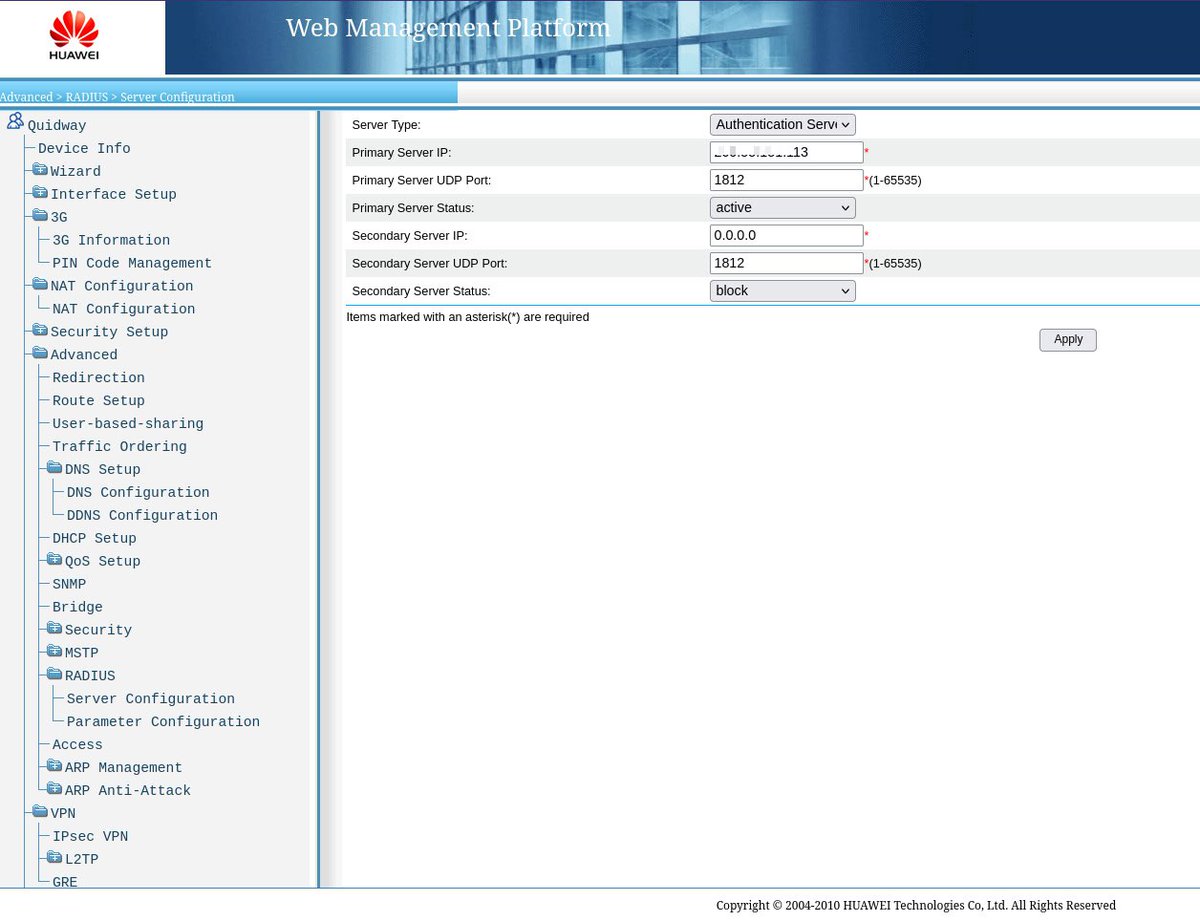Select the Interface Setup tree label

click(113, 195)
